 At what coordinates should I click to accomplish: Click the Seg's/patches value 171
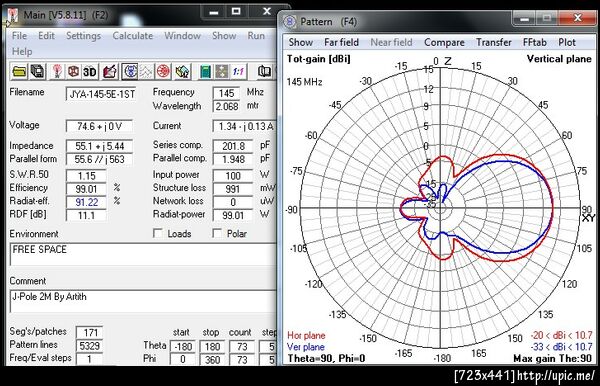(x=89, y=333)
